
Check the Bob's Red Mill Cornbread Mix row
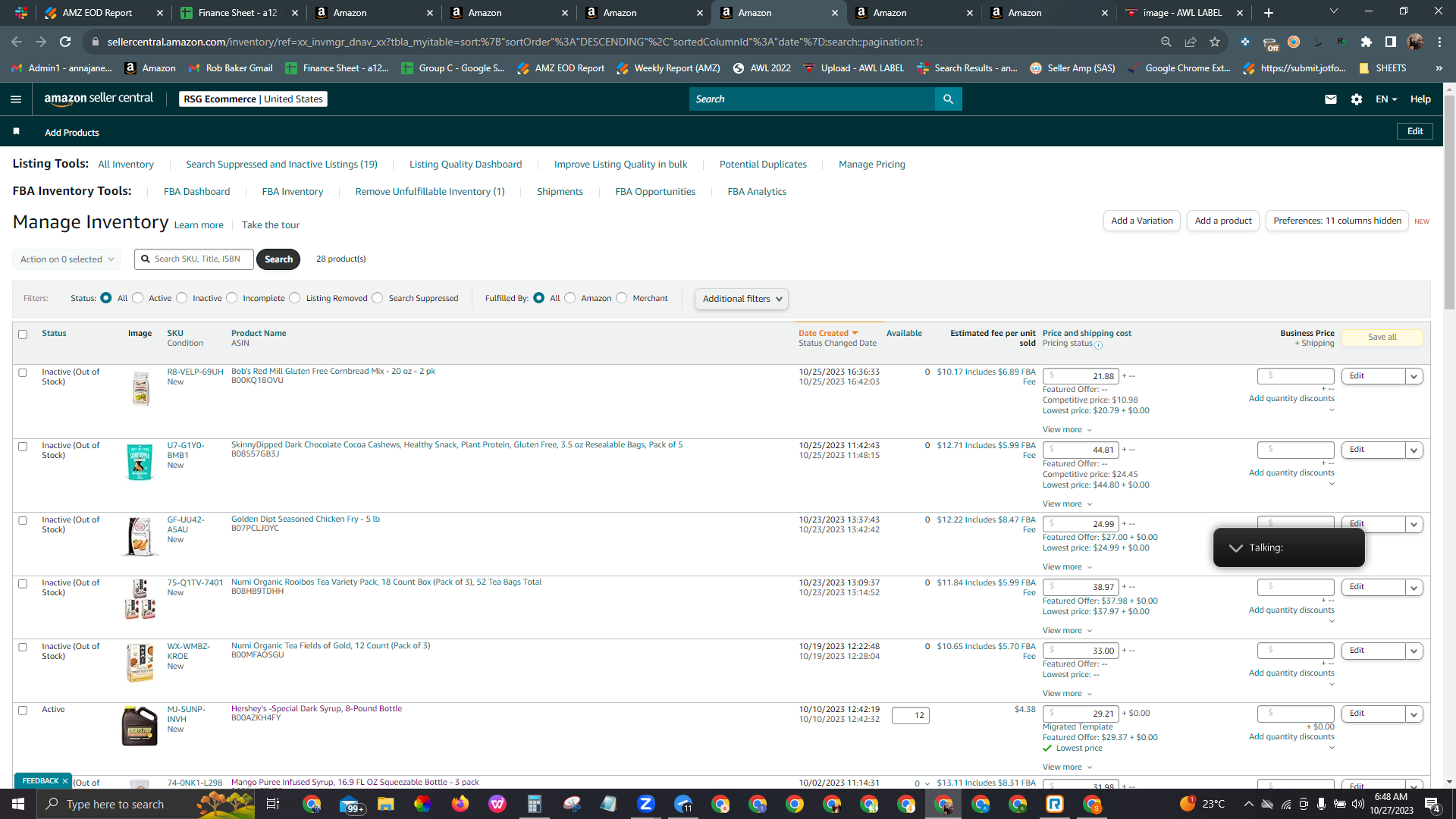23,373
